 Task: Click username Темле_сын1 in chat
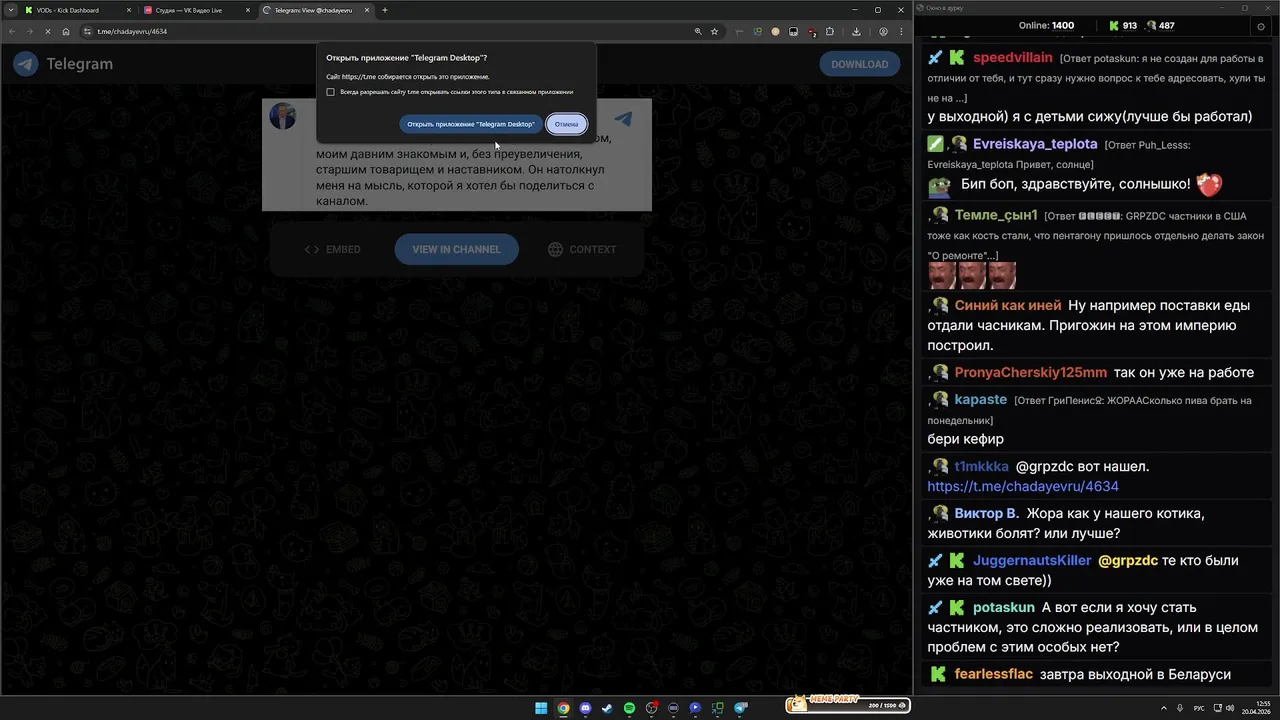[996, 215]
